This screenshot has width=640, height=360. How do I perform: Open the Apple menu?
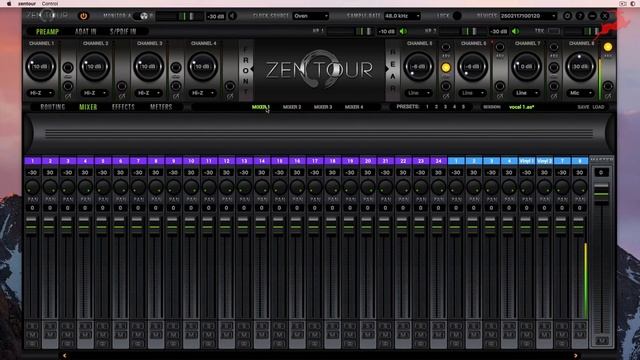click(x=9, y=3)
